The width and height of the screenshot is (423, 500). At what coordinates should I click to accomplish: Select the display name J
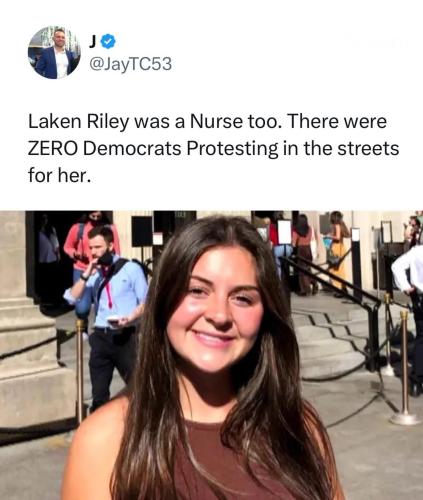coord(93,41)
